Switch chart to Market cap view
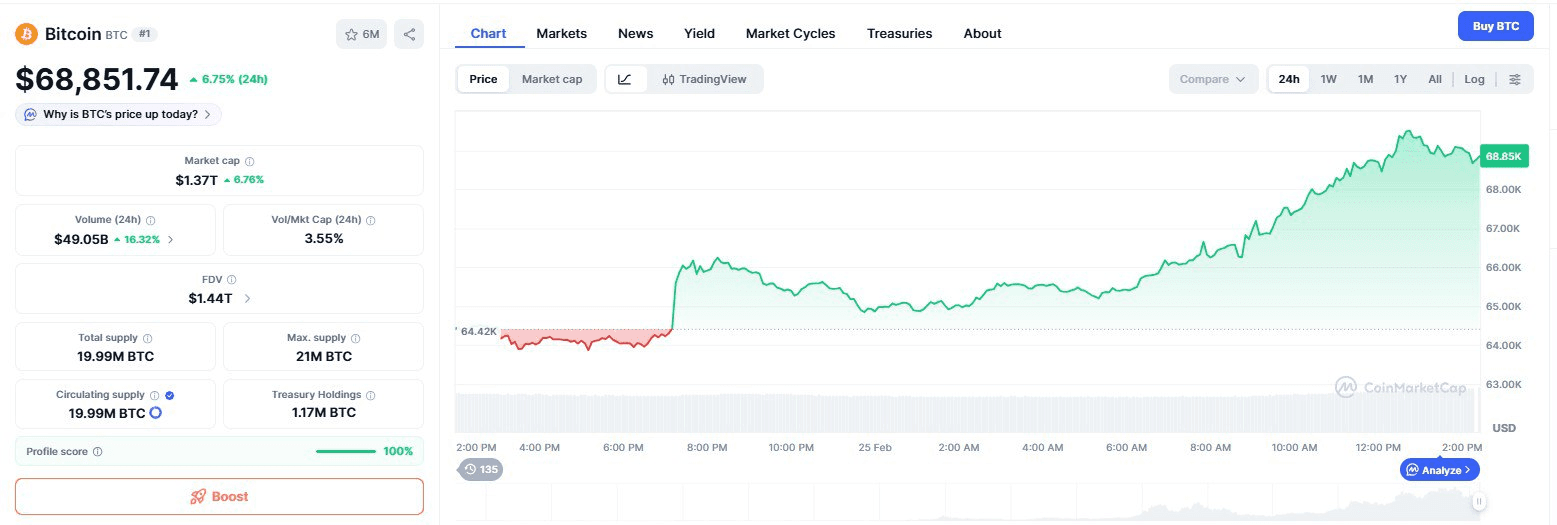 pyautogui.click(x=551, y=79)
